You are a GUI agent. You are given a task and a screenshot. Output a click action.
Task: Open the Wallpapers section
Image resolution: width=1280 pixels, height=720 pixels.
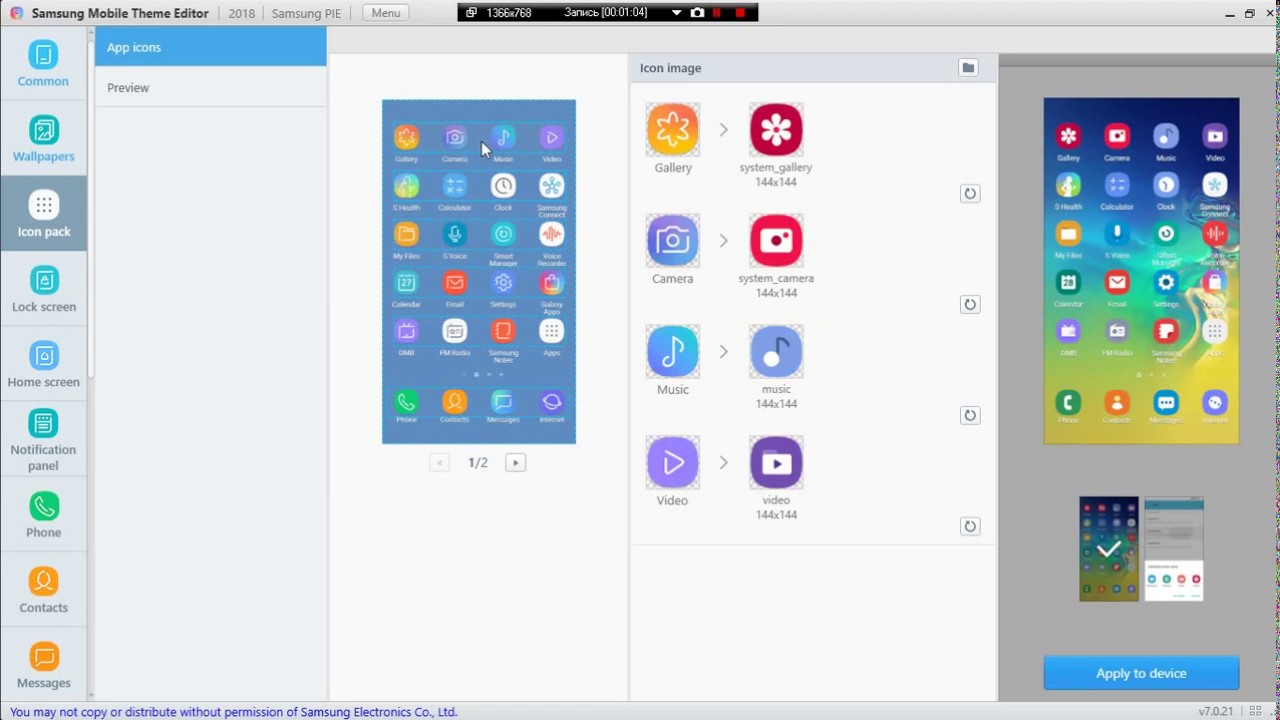point(43,139)
